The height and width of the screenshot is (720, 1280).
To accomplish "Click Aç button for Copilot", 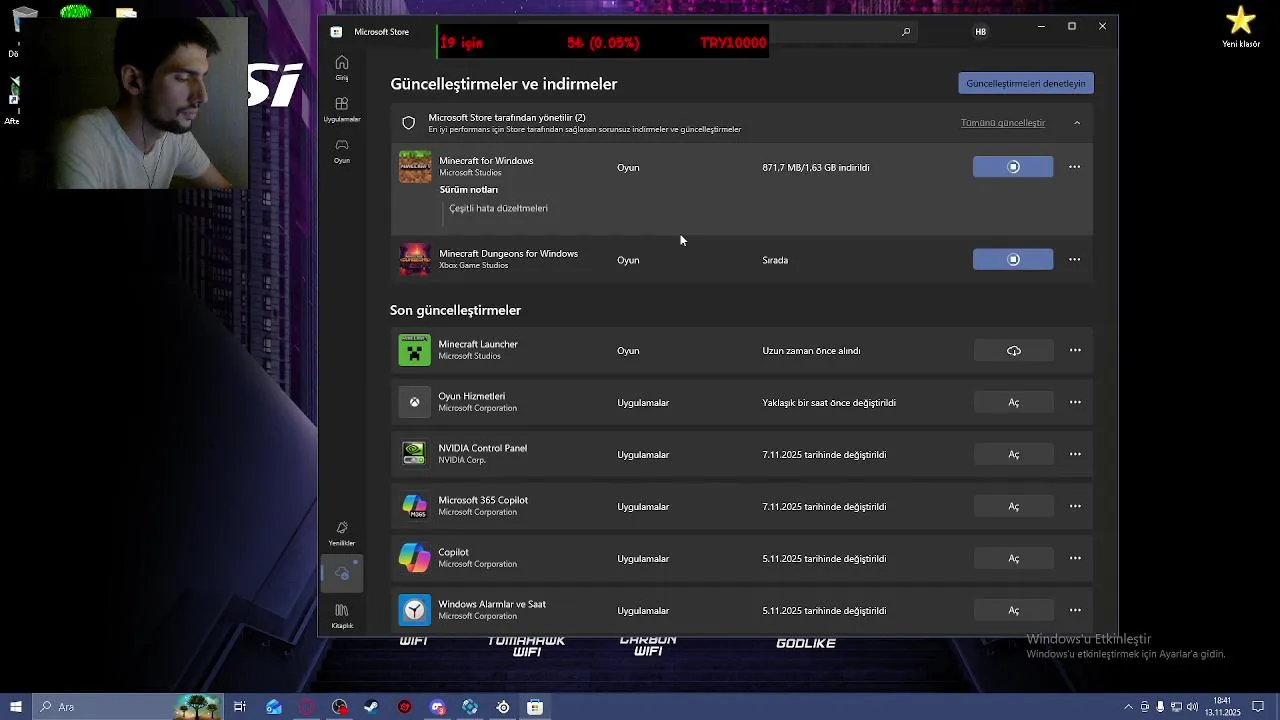I will [x=1014, y=559].
